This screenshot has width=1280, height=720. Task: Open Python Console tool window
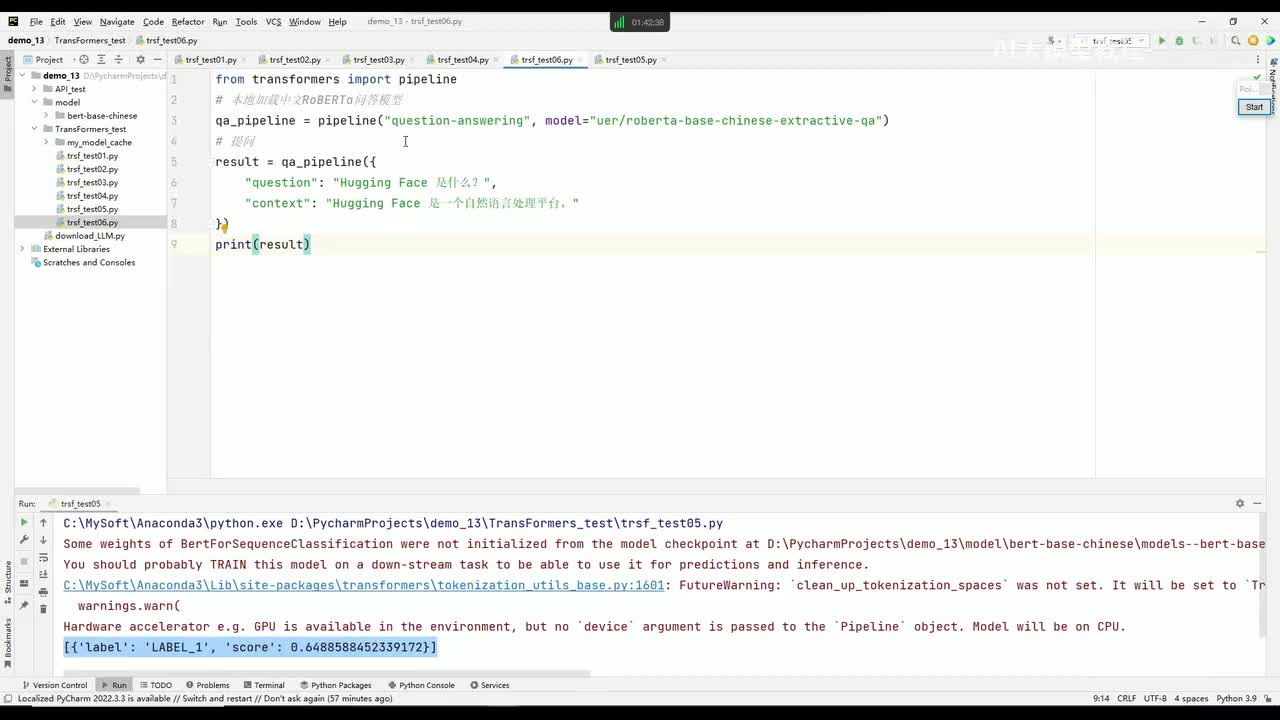pyautogui.click(x=420, y=685)
